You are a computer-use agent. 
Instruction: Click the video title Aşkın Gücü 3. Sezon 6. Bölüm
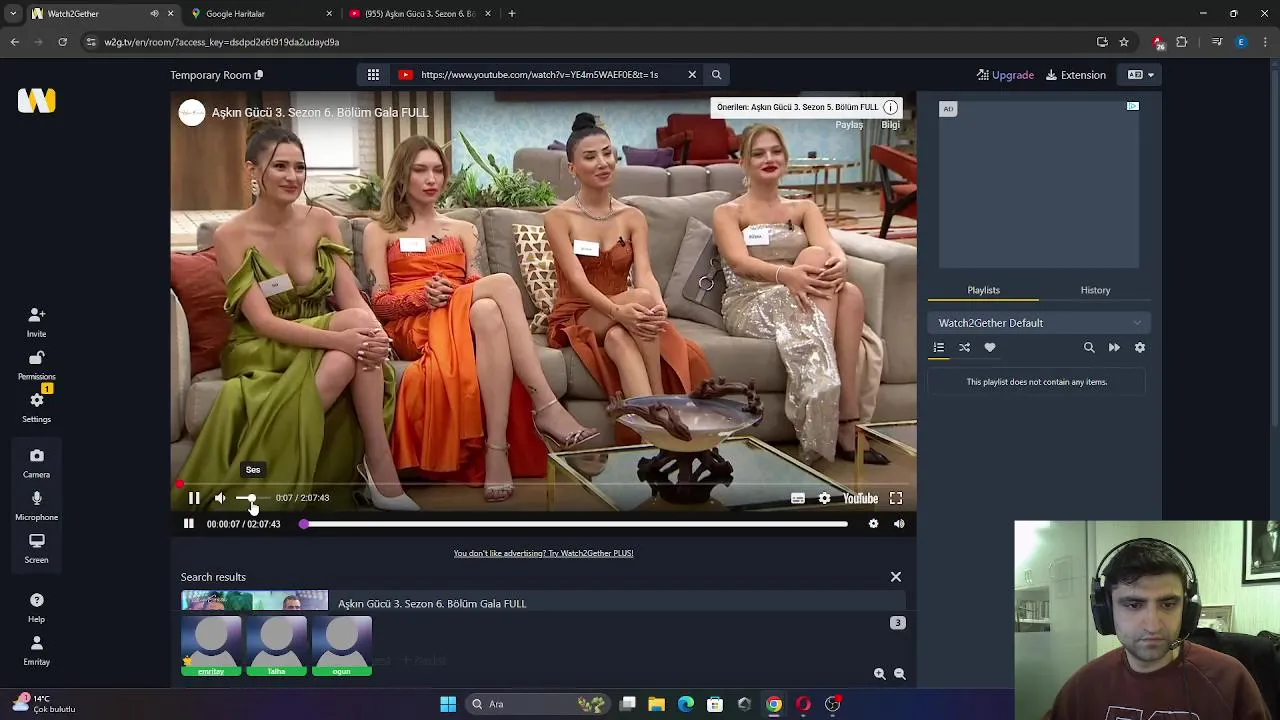point(320,113)
